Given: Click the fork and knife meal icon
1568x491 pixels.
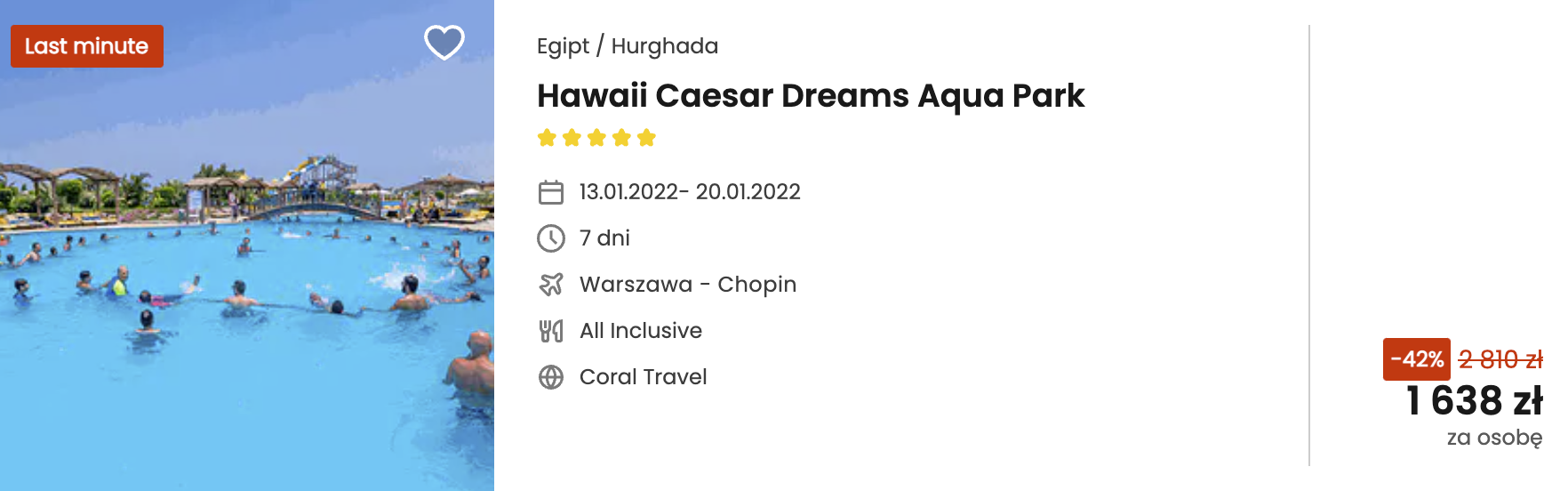Looking at the screenshot, I should [551, 331].
